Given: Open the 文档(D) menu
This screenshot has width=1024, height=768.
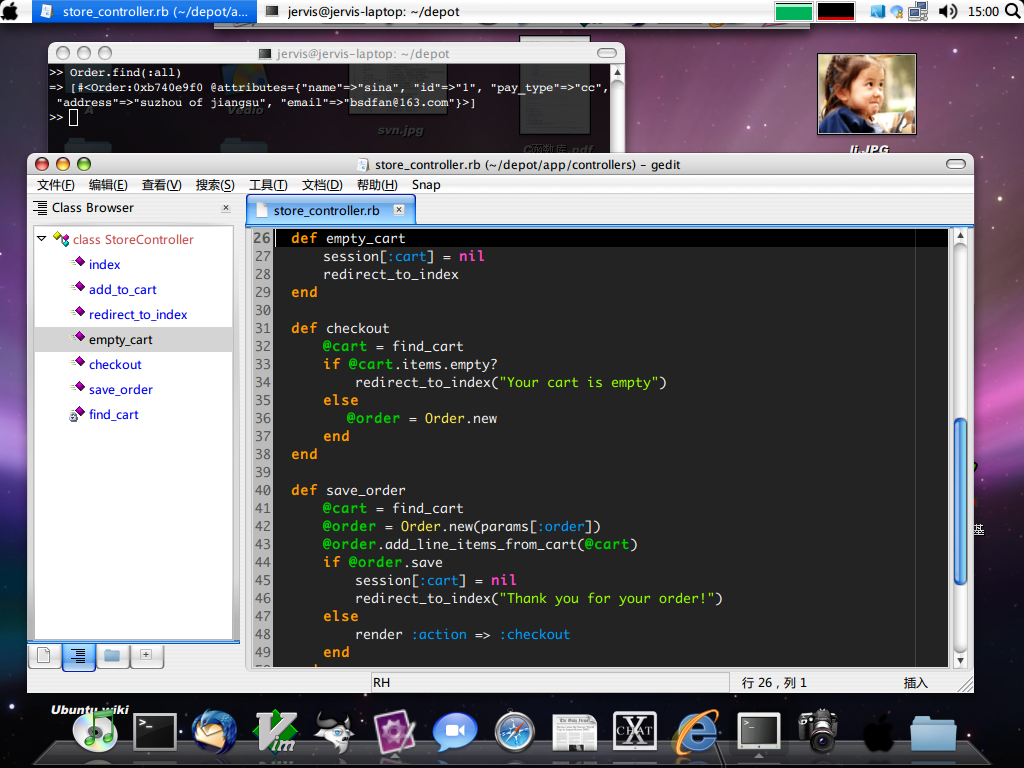Looking at the screenshot, I should pyautogui.click(x=322, y=185).
